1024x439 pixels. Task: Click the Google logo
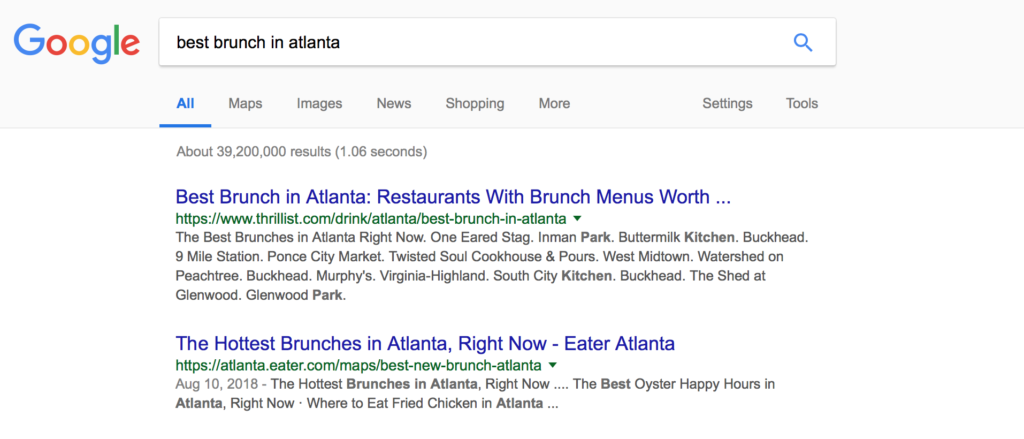(76, 43)
